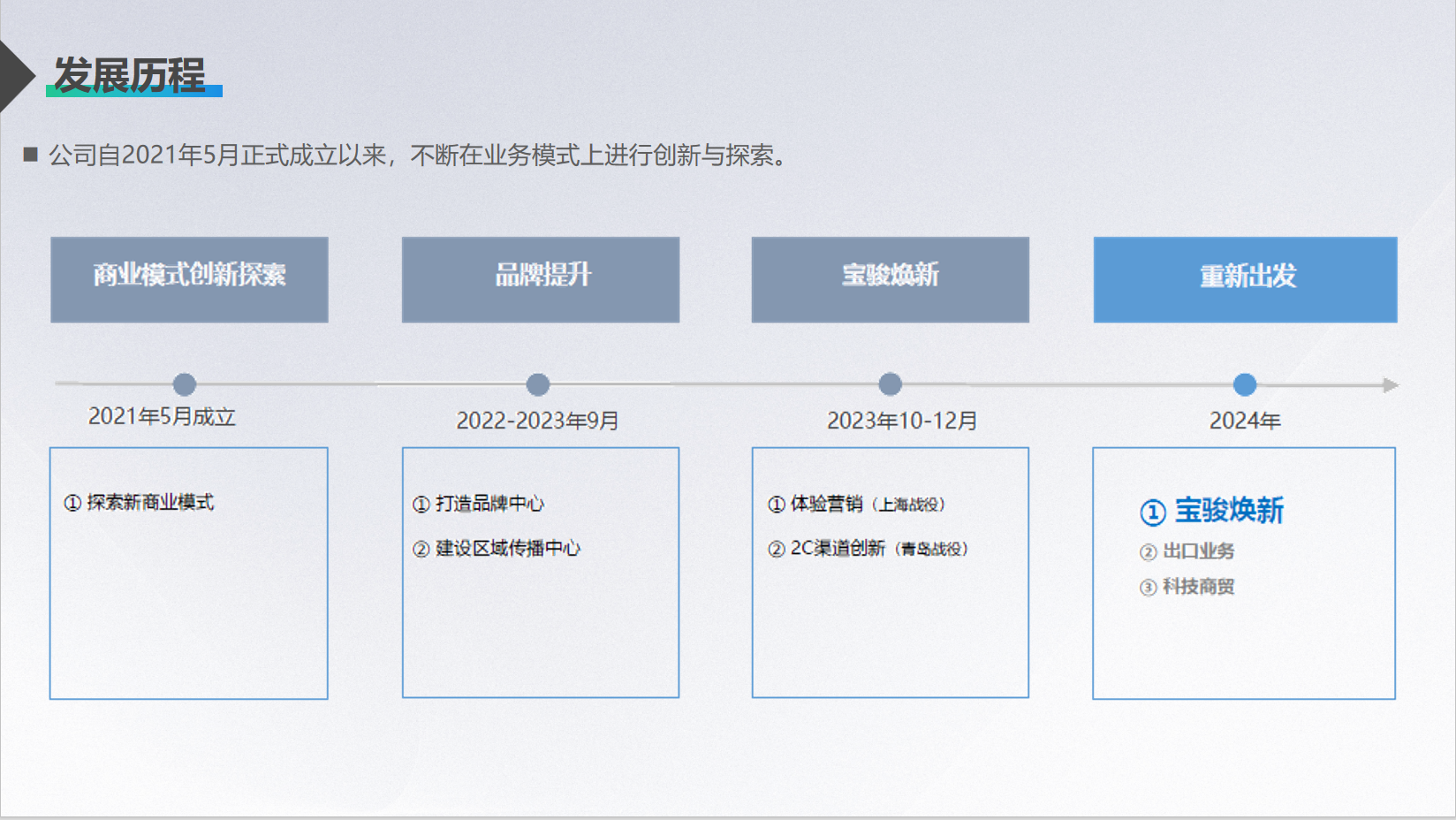Select the timeline dot above 2022-2023年9月
The image size is (1456, 820).
coord(538,384)
